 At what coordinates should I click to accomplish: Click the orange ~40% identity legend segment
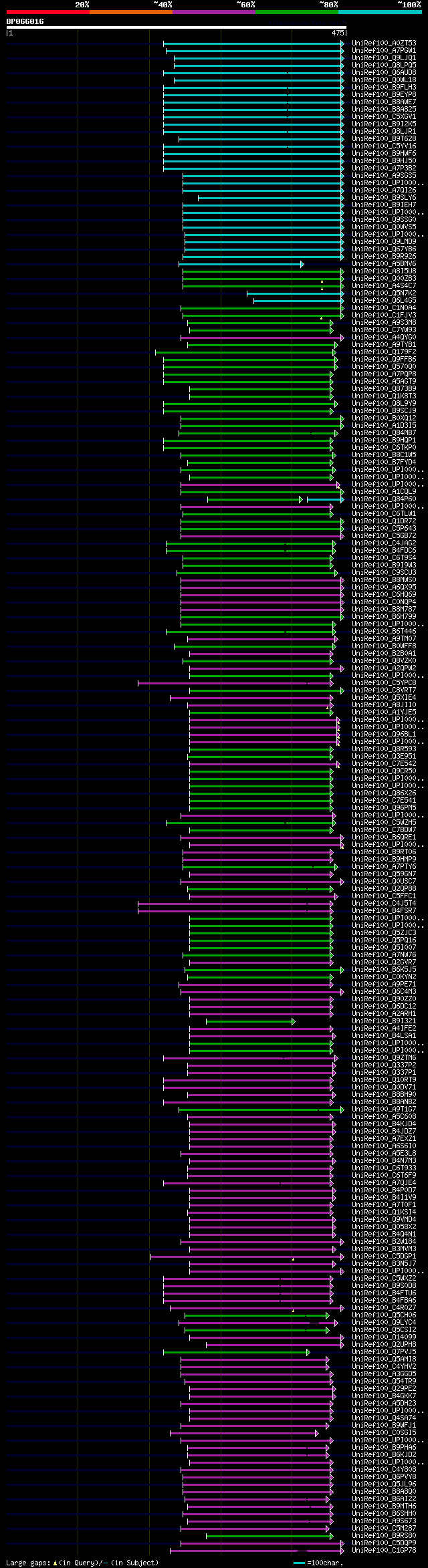[x=130, y=12]
